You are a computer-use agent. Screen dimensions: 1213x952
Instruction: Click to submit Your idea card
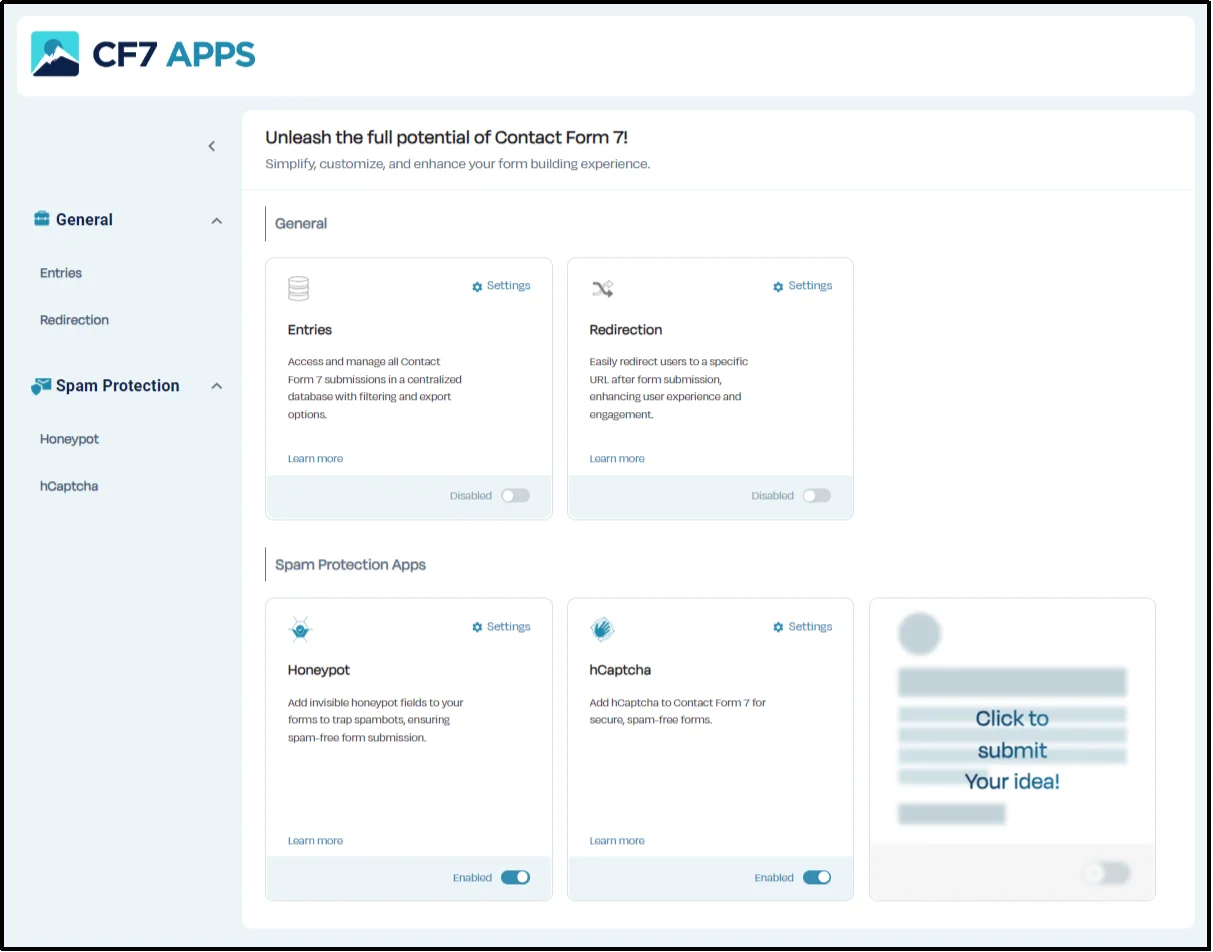pyautogui.click(x=1012, y=750)
